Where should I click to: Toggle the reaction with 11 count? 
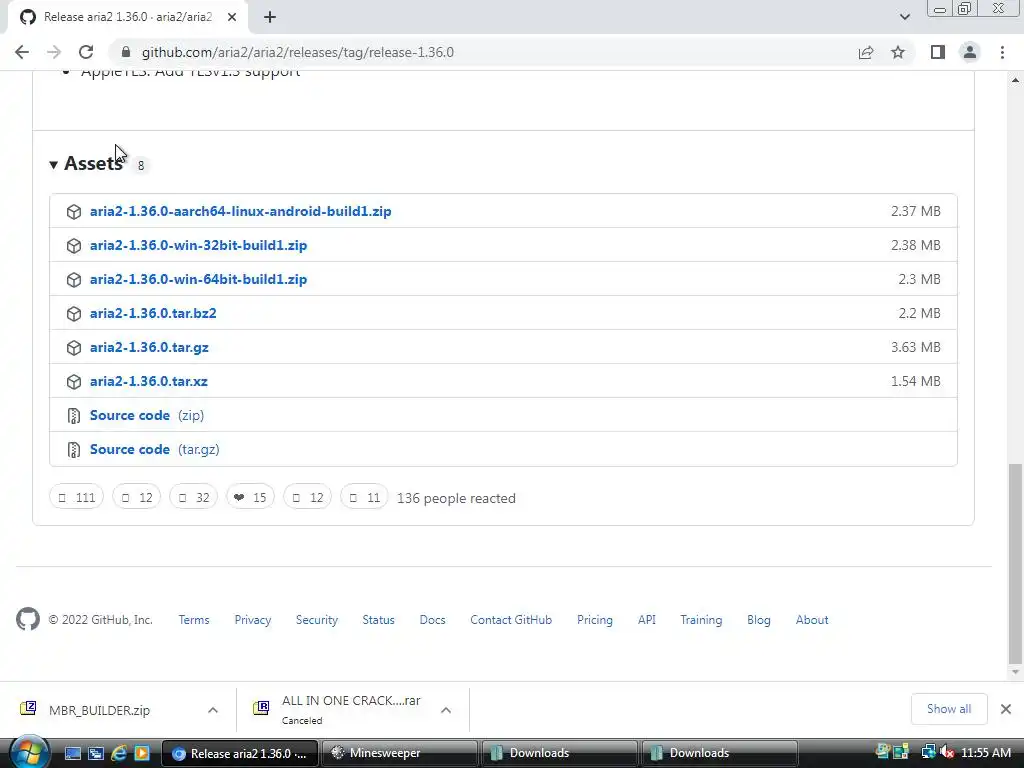pyautogui.click(x=364, y=498)
